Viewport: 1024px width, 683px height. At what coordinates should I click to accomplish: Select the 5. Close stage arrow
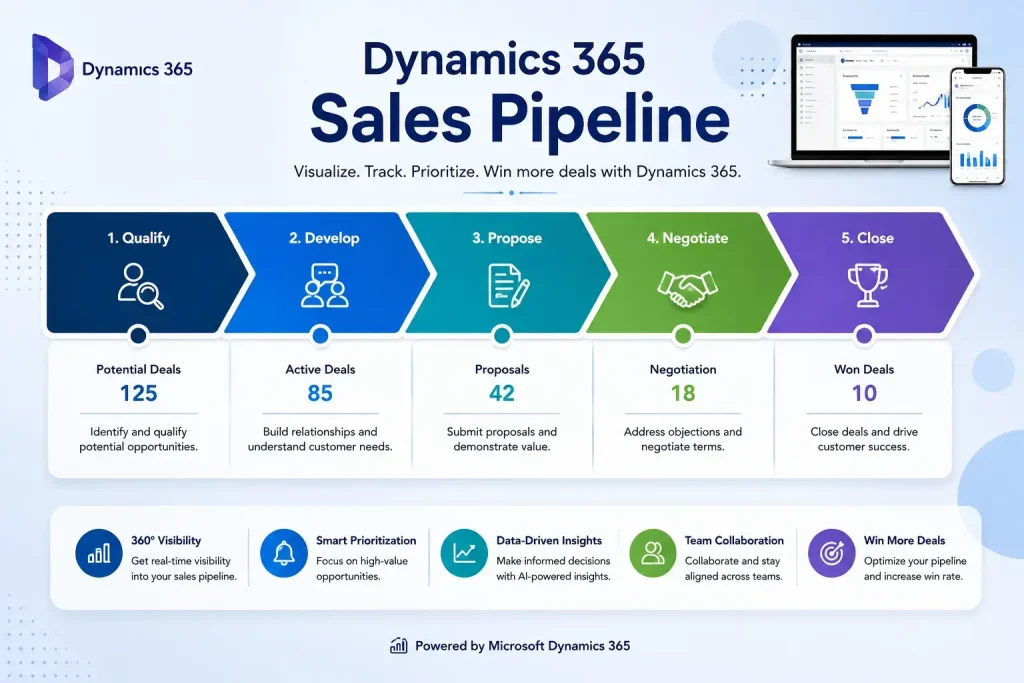click(870, 272)
